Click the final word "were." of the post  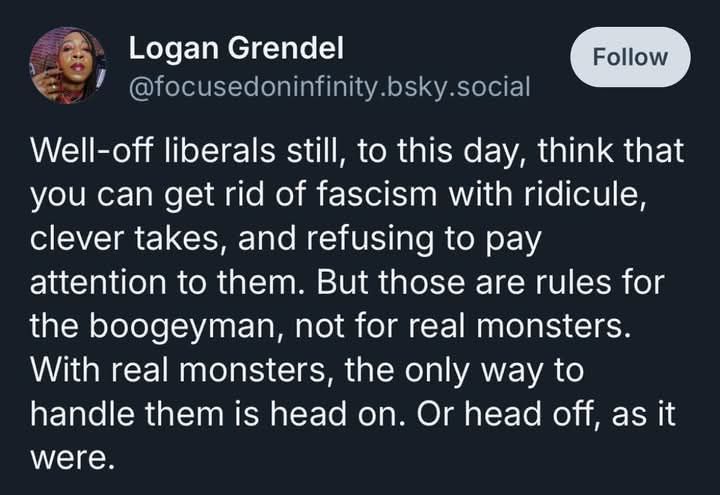[72, 458]
